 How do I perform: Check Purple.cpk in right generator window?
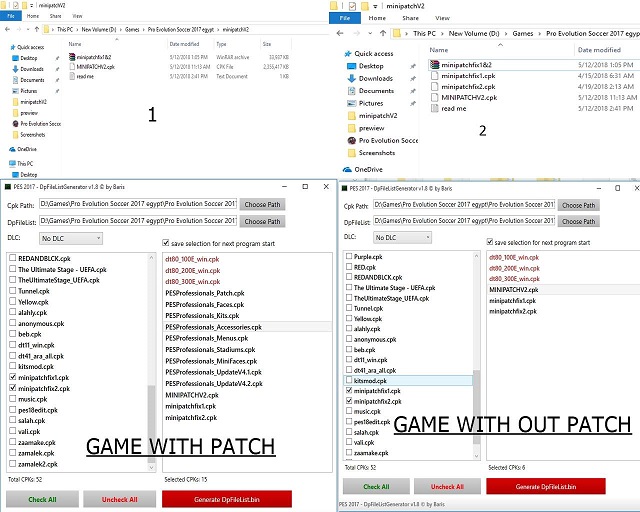pos(349,256)
